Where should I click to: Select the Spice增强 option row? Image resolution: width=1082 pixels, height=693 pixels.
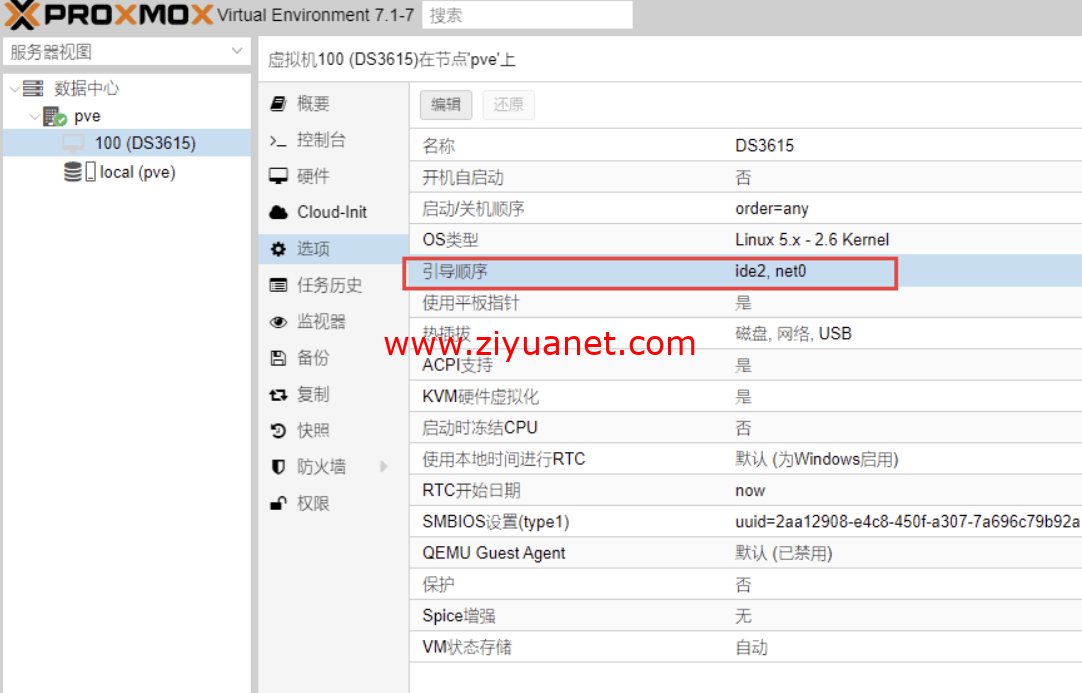click(746, 616)
